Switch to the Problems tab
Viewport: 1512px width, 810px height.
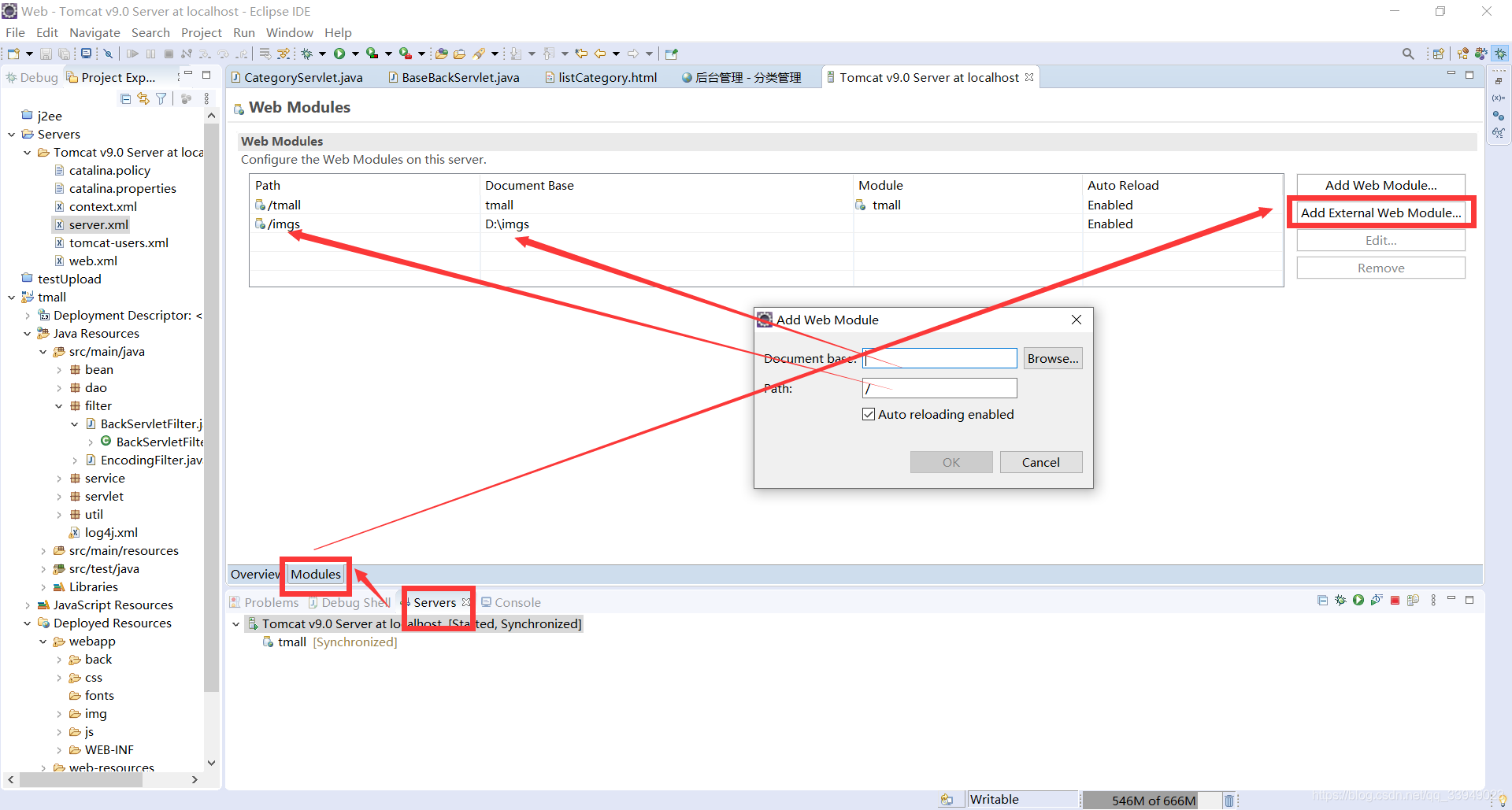265,602
